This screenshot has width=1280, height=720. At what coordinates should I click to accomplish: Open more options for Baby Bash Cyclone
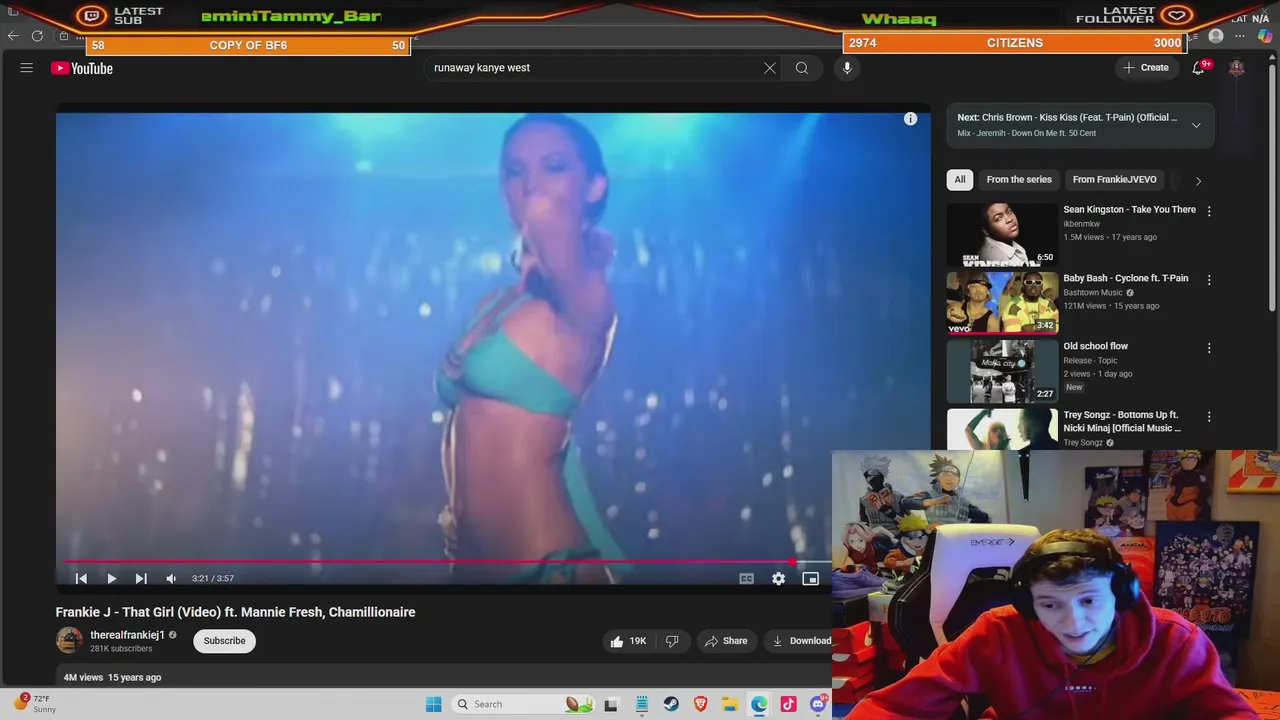pyautogui.click(x=1209, y=280)
